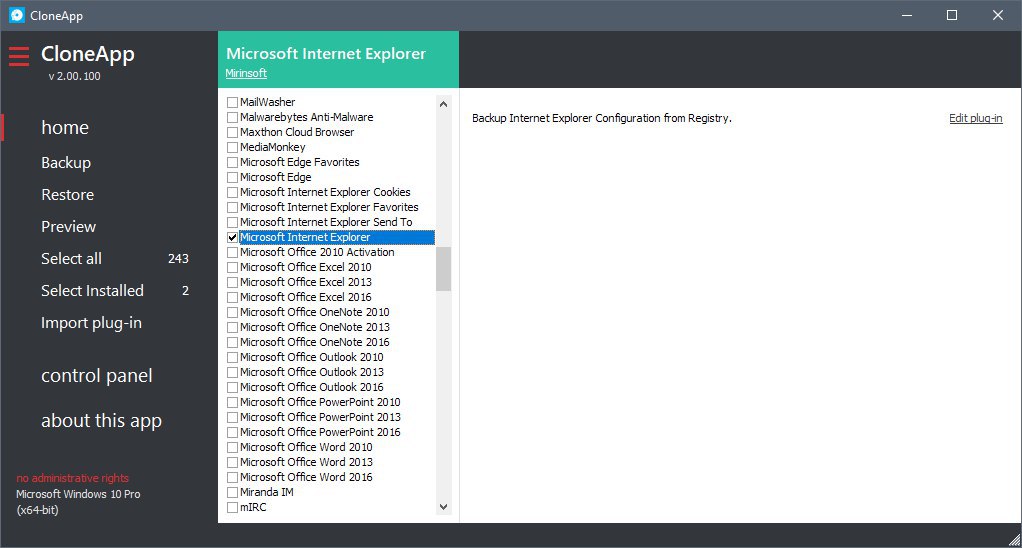The height and width of the screenshot is (548, 1022).
Task: Click the plug-in description text
Action: click(602, 118)
